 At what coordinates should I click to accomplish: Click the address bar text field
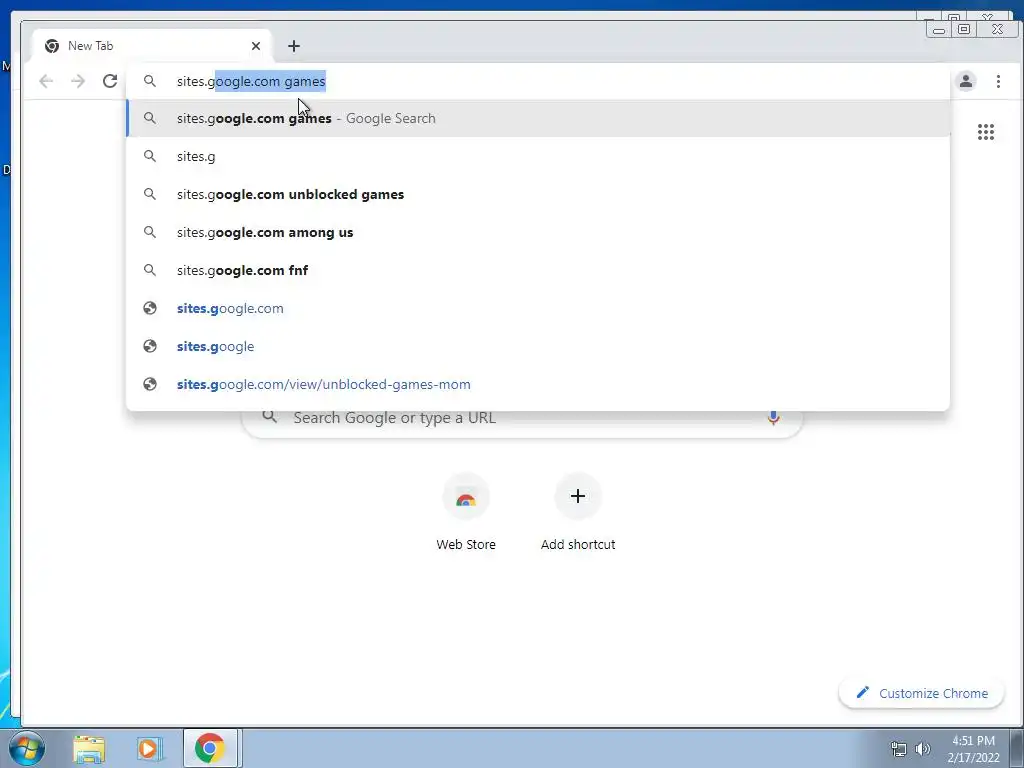538,81
